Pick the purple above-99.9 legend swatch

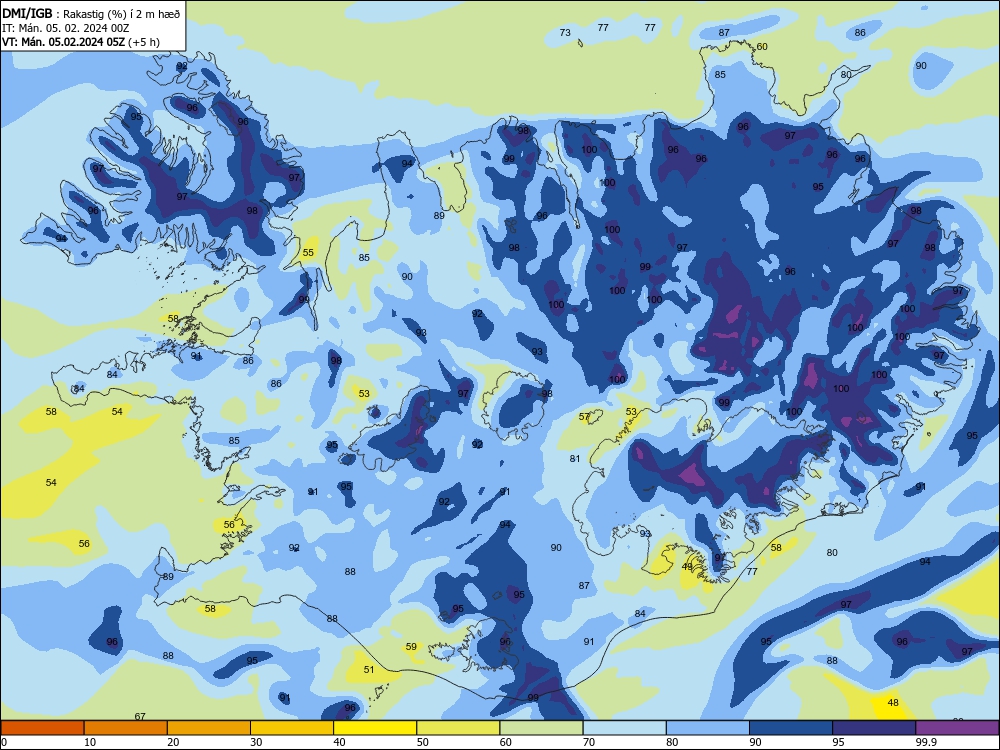coord(957,728)
